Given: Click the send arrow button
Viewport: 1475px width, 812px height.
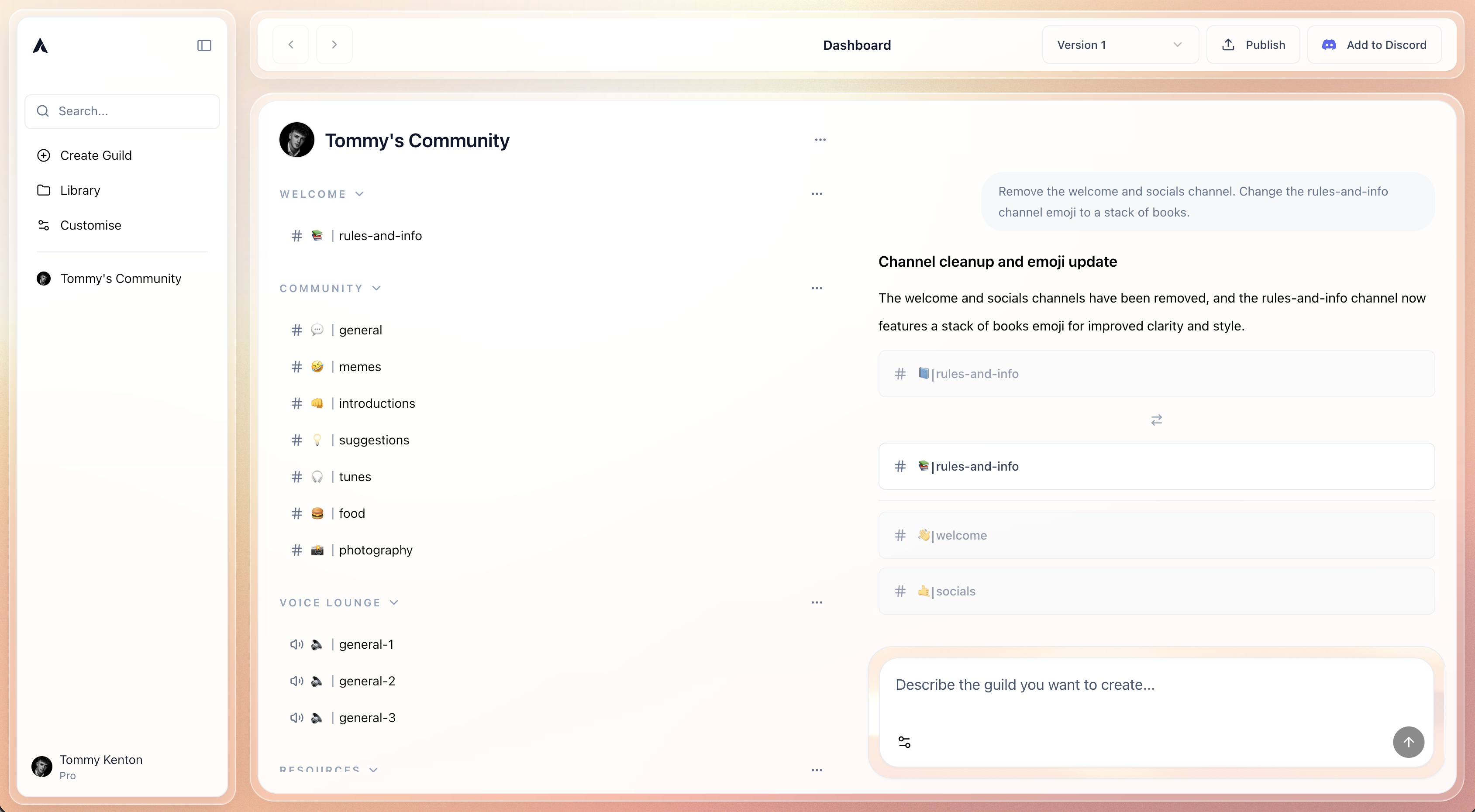Looking at the screenshot, I should [1408, 742].
